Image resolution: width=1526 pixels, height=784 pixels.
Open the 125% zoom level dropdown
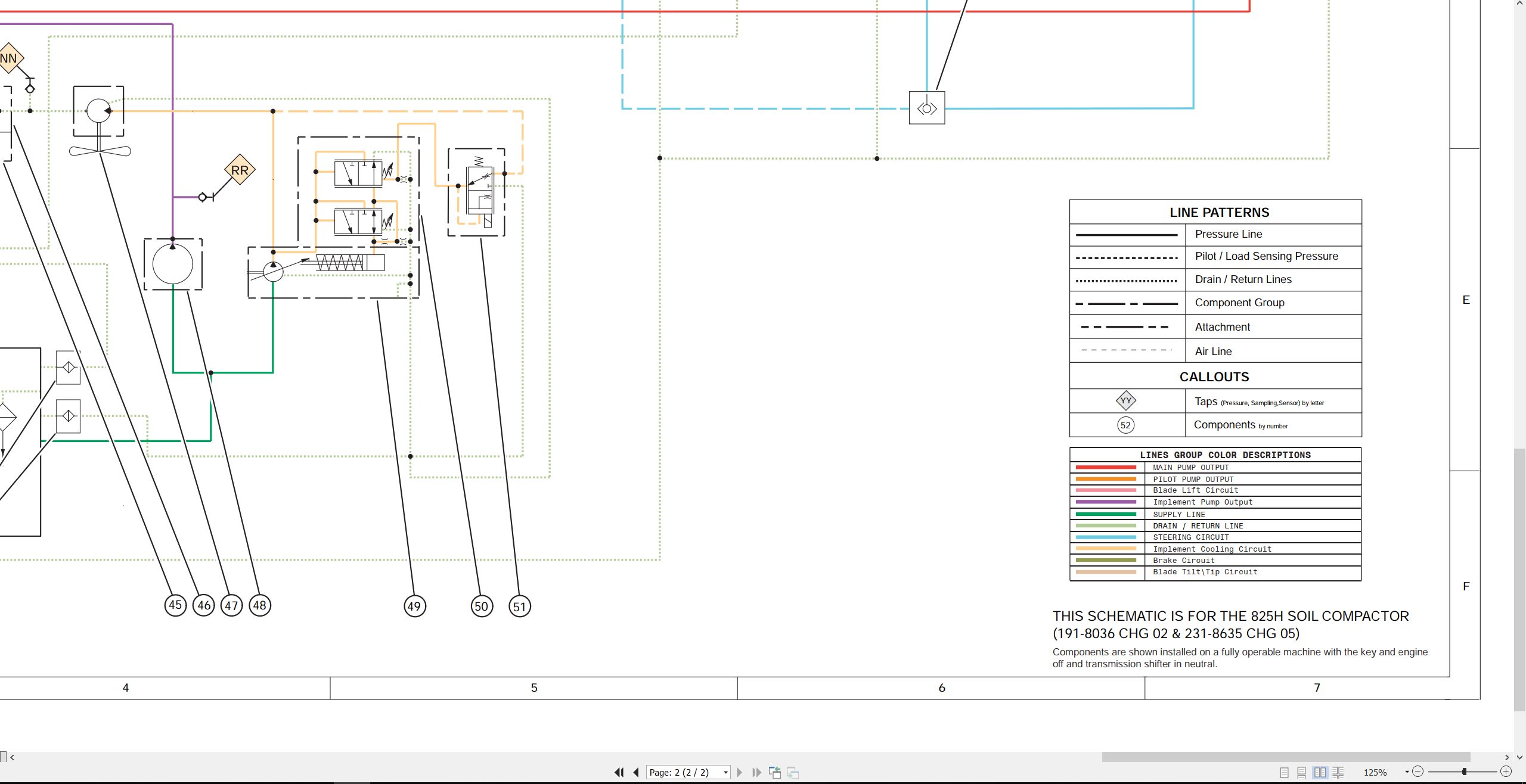point(1407,772)
